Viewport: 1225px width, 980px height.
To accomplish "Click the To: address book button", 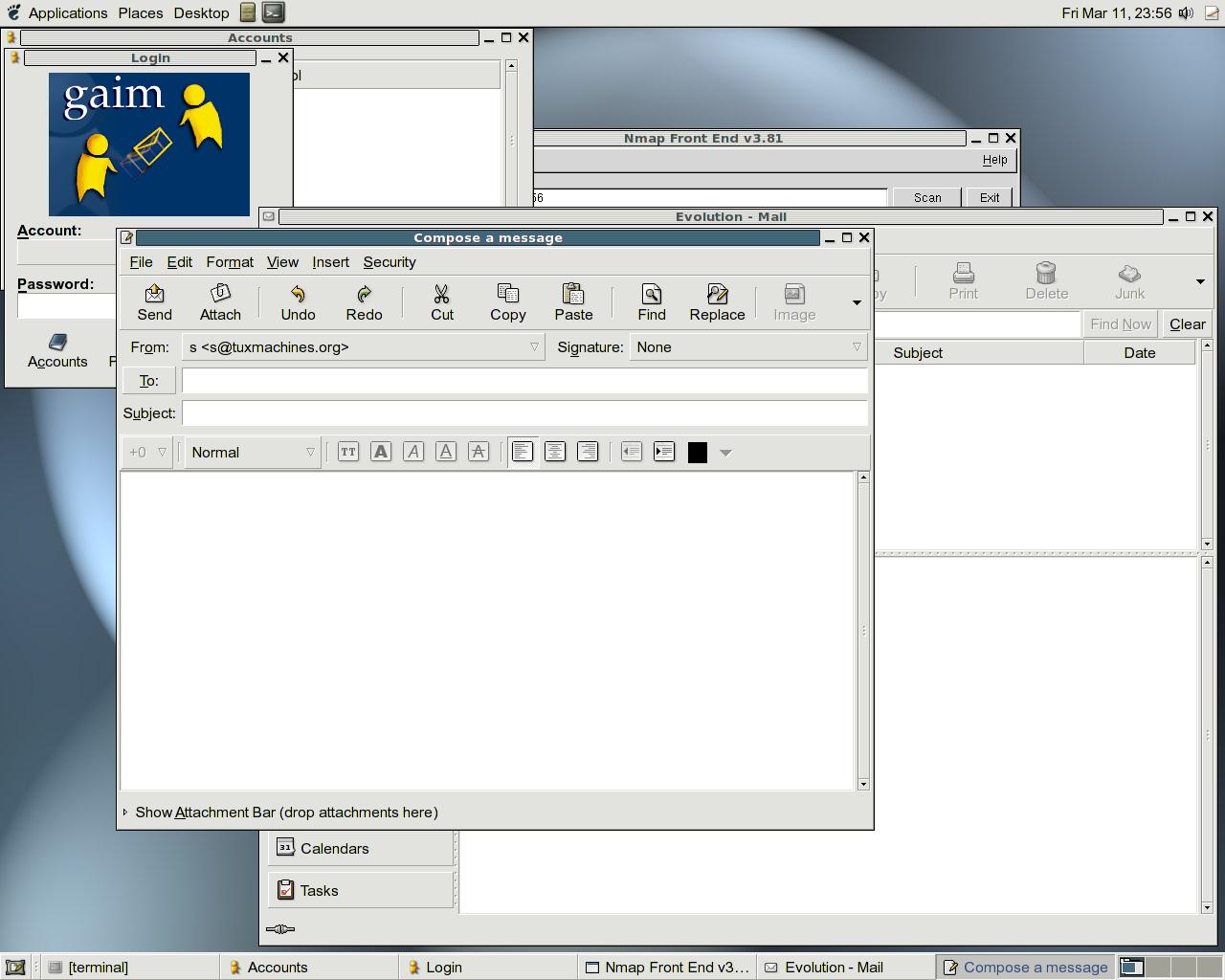I will (x=149, y=381).
